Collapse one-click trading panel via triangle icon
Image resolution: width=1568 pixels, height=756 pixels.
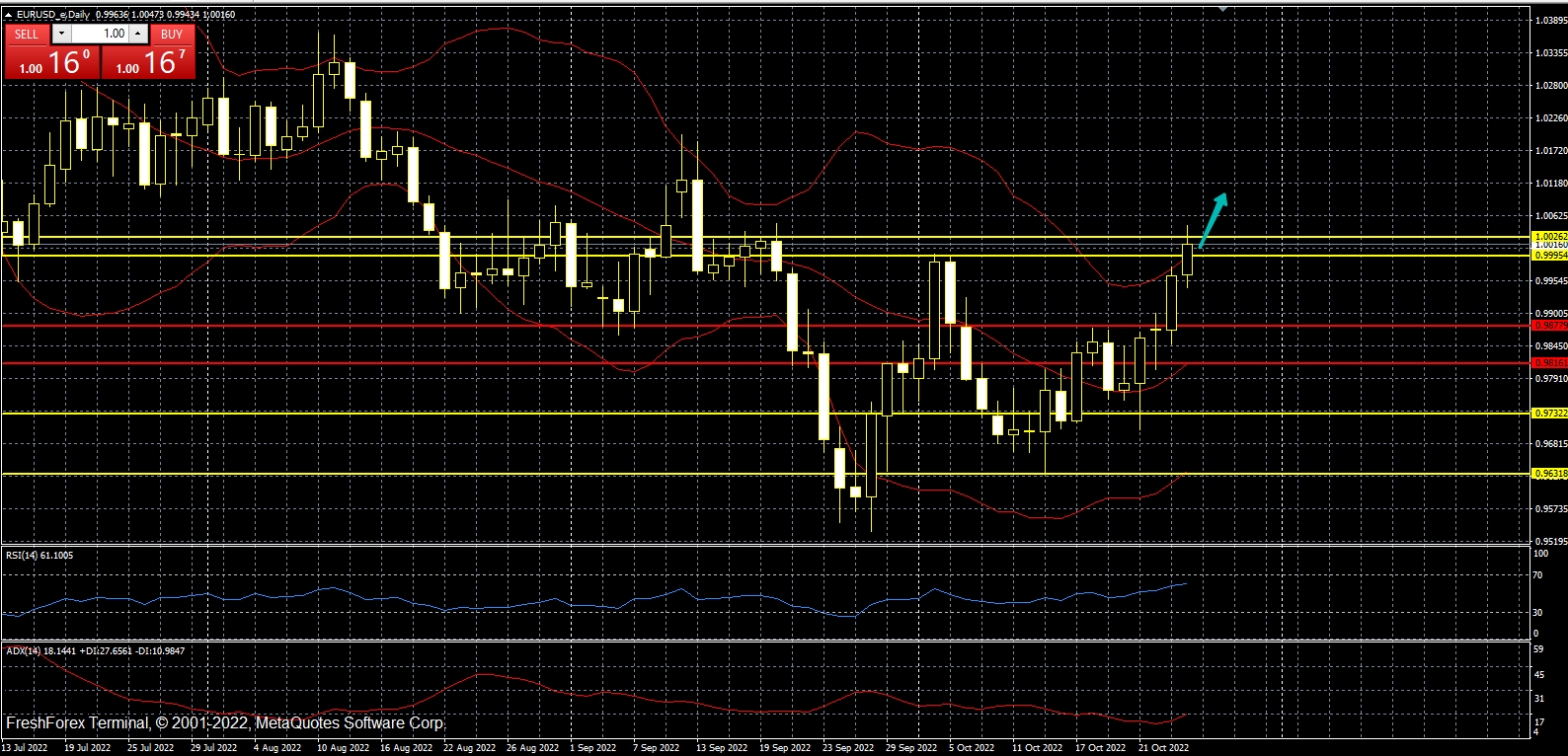click(x=9, y=15)
